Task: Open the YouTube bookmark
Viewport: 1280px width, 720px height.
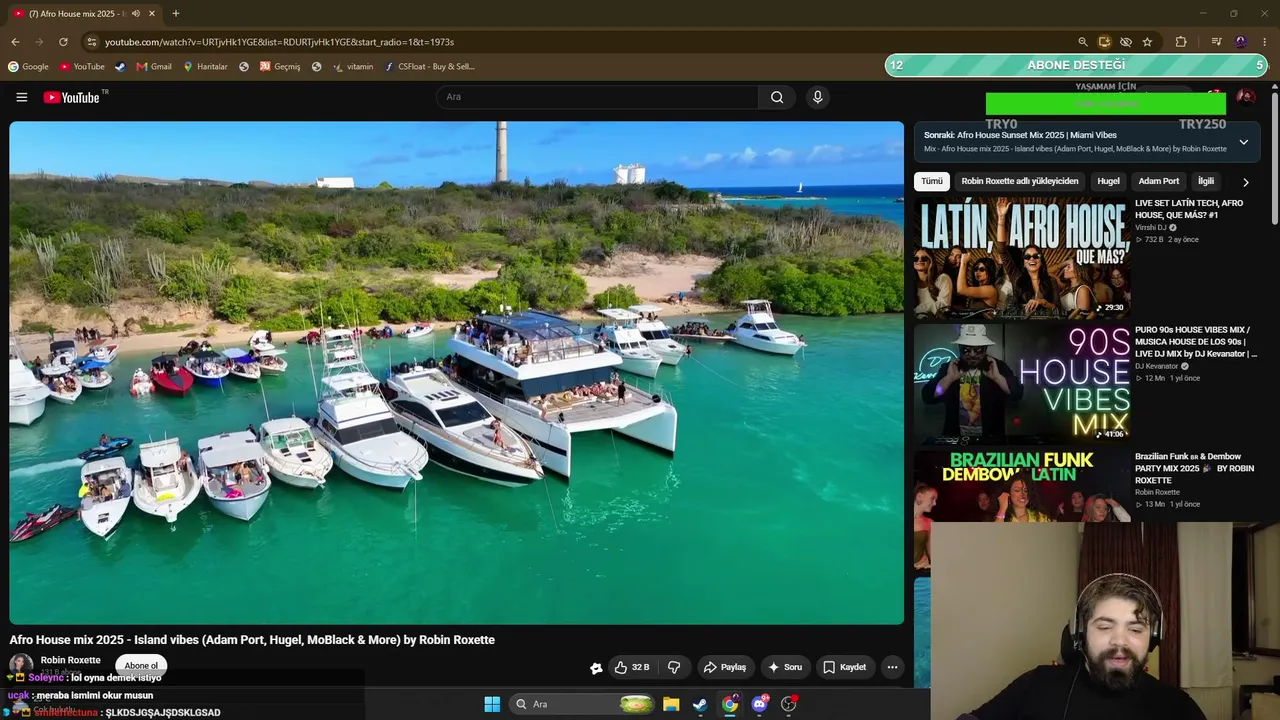Action: 82,67
